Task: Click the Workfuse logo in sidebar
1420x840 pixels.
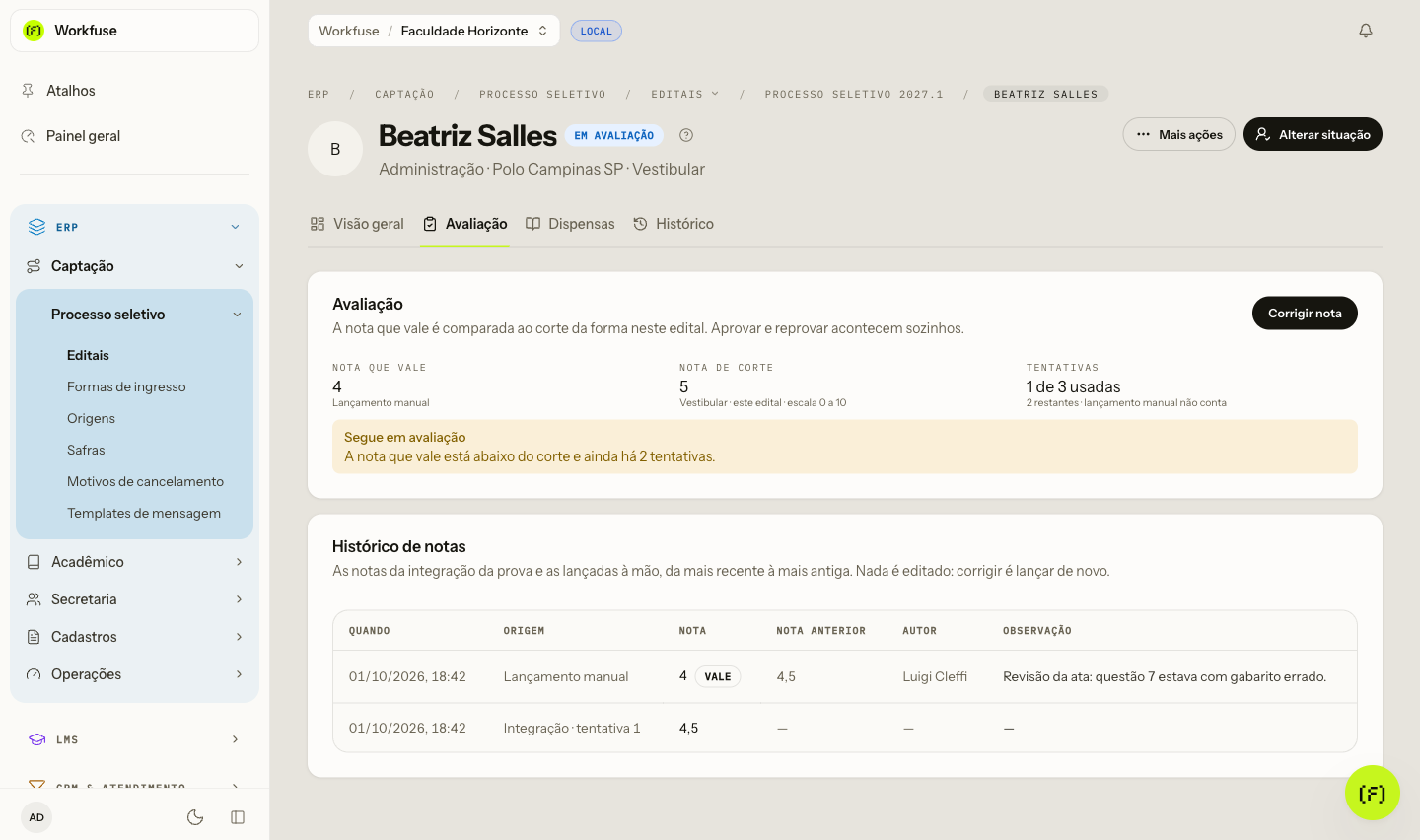Action: tap(34, 31)
